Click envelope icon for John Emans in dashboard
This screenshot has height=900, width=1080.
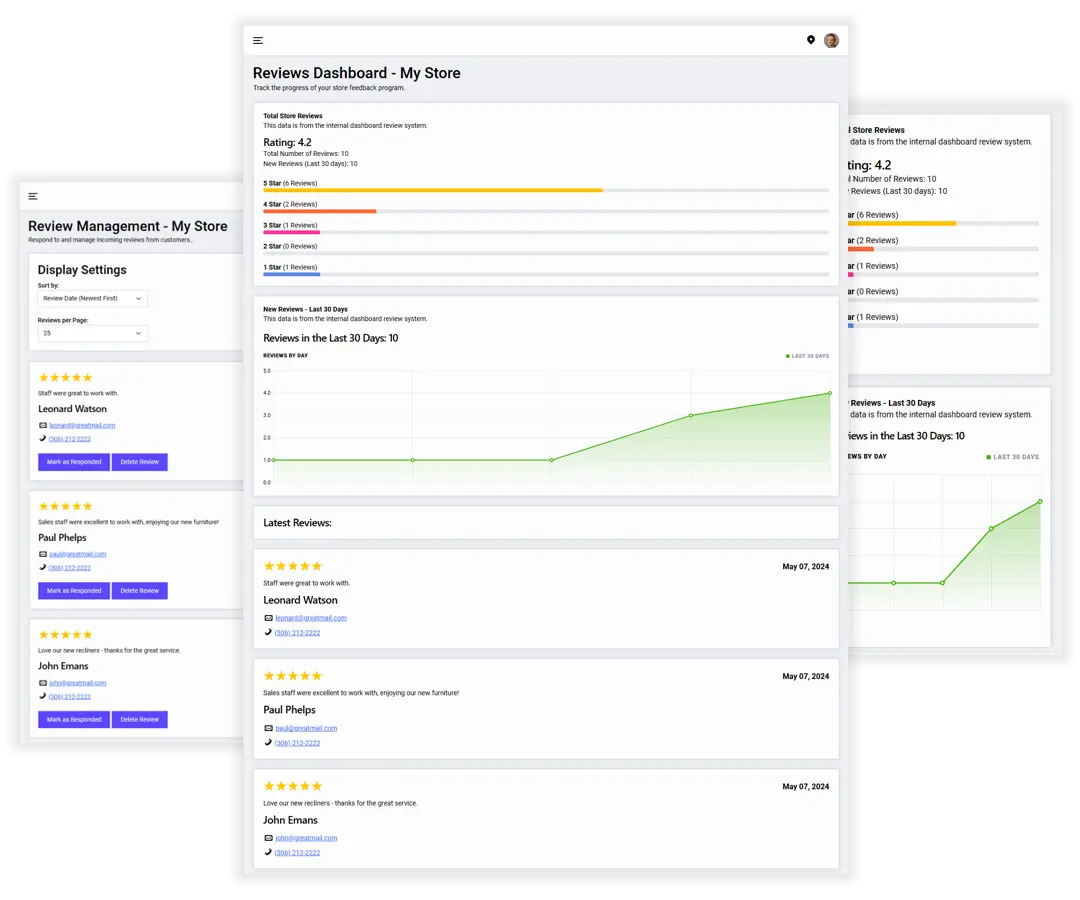click(268, 838)
